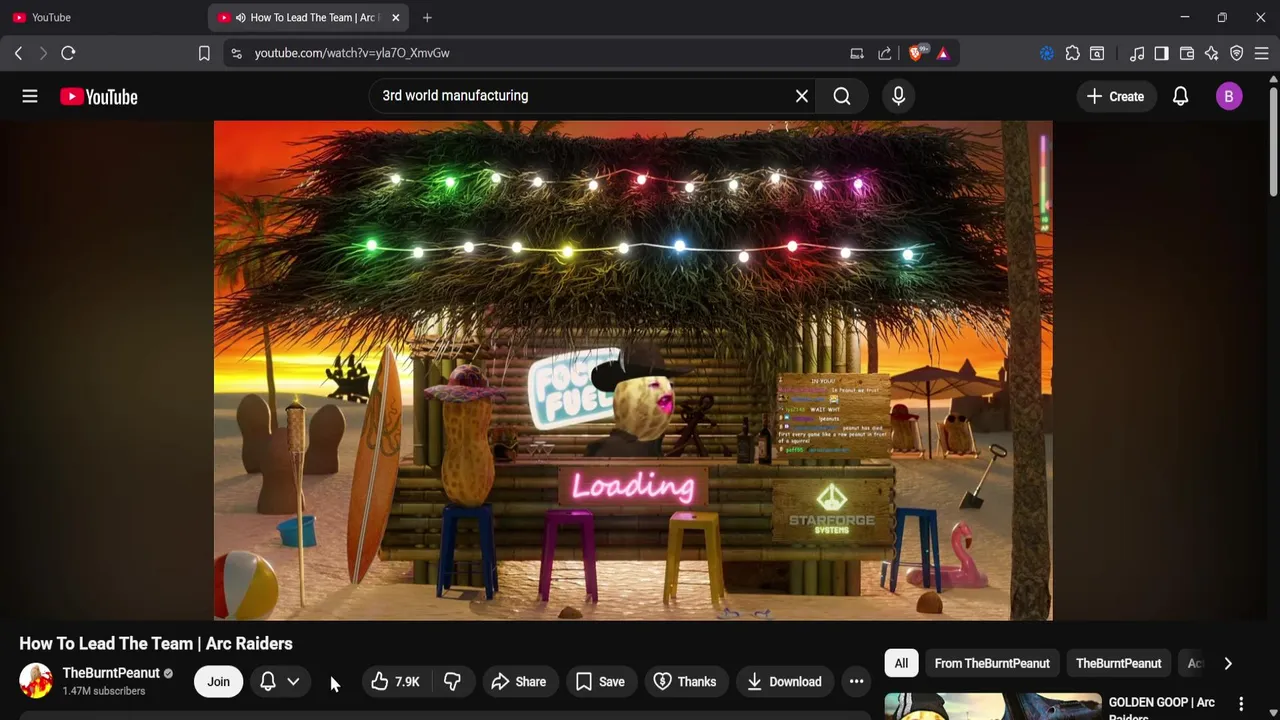Open YouTube notifications bell in header
This screenshot has height=720, width=1280.
1180,96
